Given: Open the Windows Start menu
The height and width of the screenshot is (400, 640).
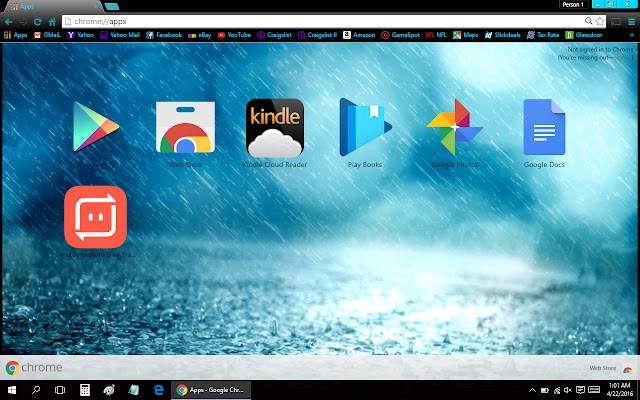Looking at the screenshot, I should click(x=12, y=390).
